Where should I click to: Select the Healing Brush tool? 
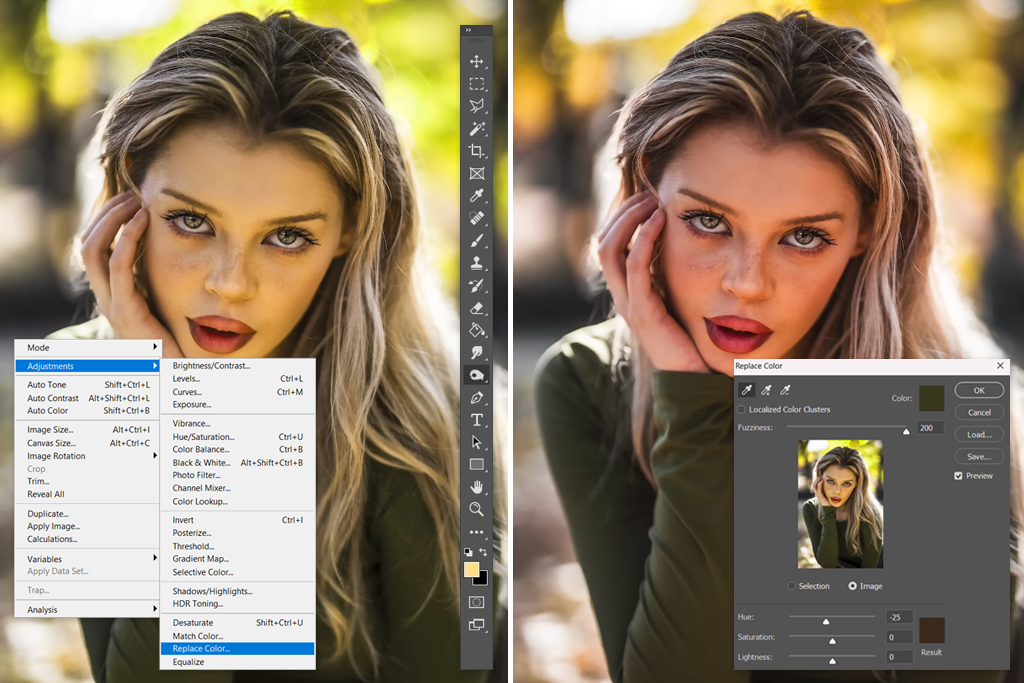tap(477, 217)
